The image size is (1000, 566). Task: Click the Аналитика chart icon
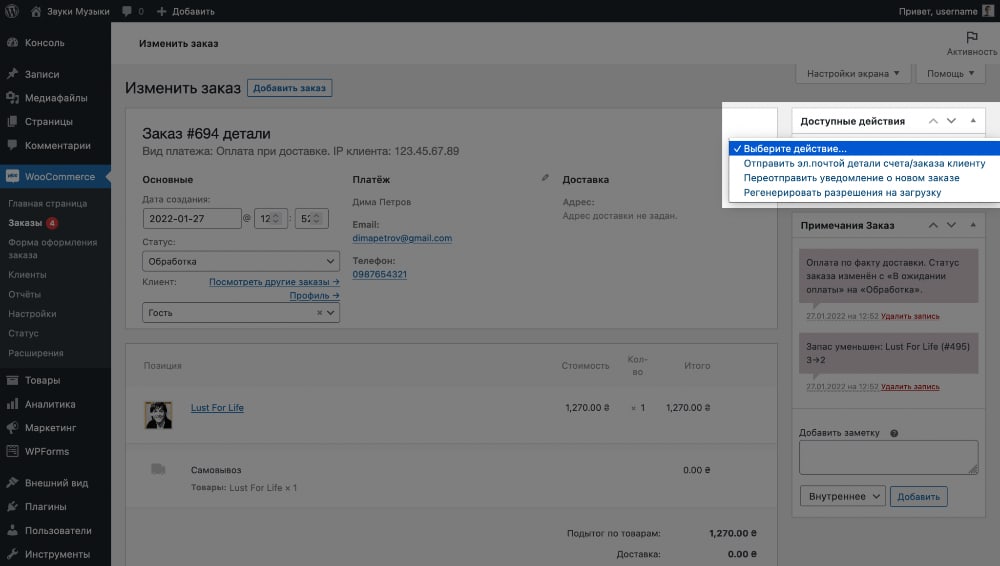(12, 404)
